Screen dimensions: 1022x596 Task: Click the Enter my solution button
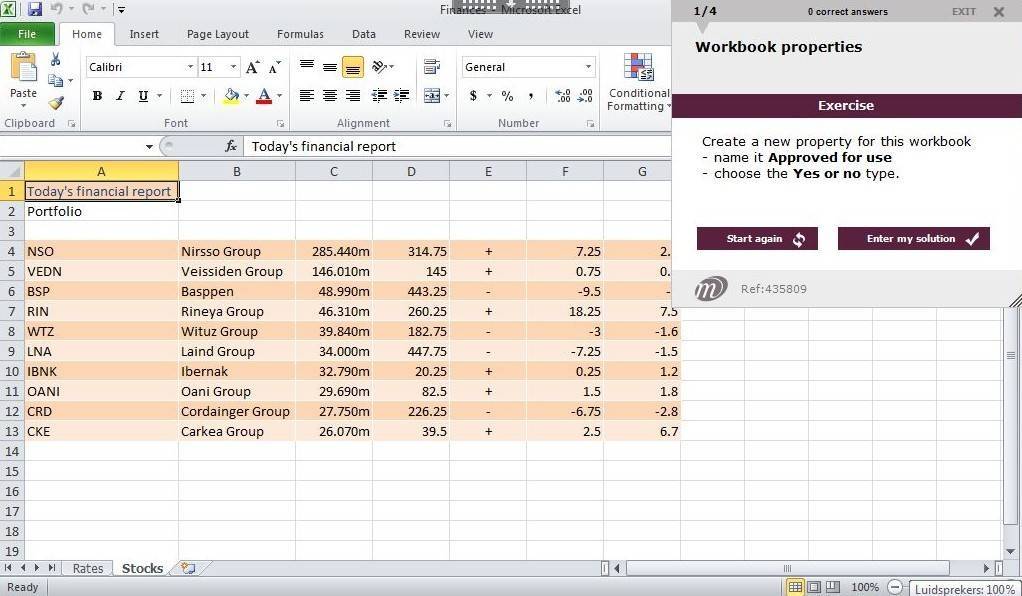pos(913,239)
